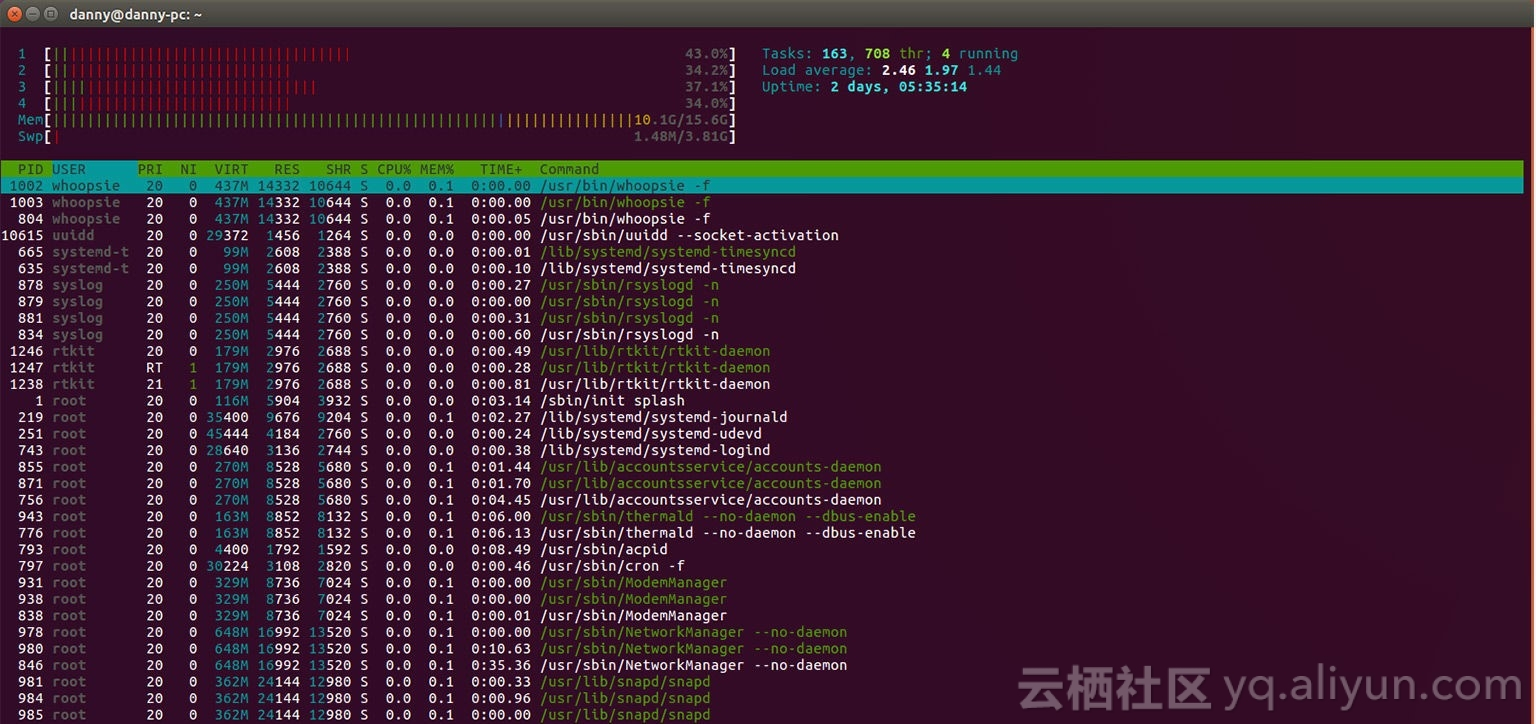Select the systemd-journald process row
1536x724 pixels.
point(762,417)
